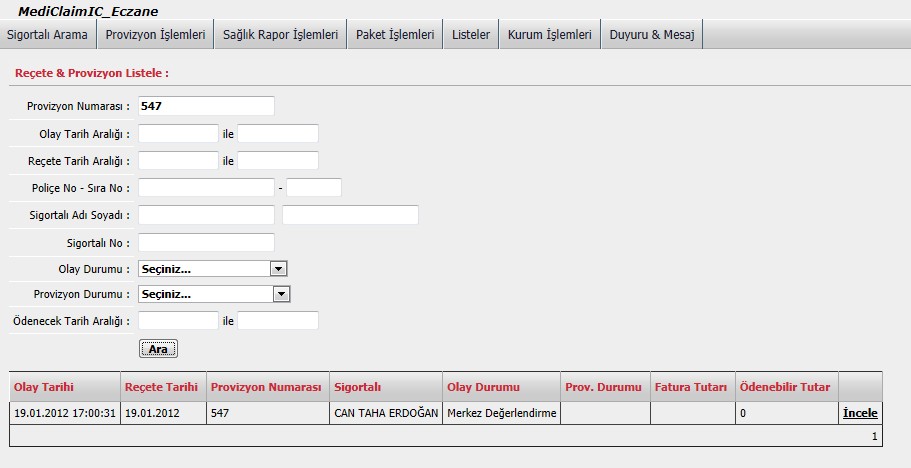
Task: Open the İncele link for provision 547
Action: (x=860, y=413)
